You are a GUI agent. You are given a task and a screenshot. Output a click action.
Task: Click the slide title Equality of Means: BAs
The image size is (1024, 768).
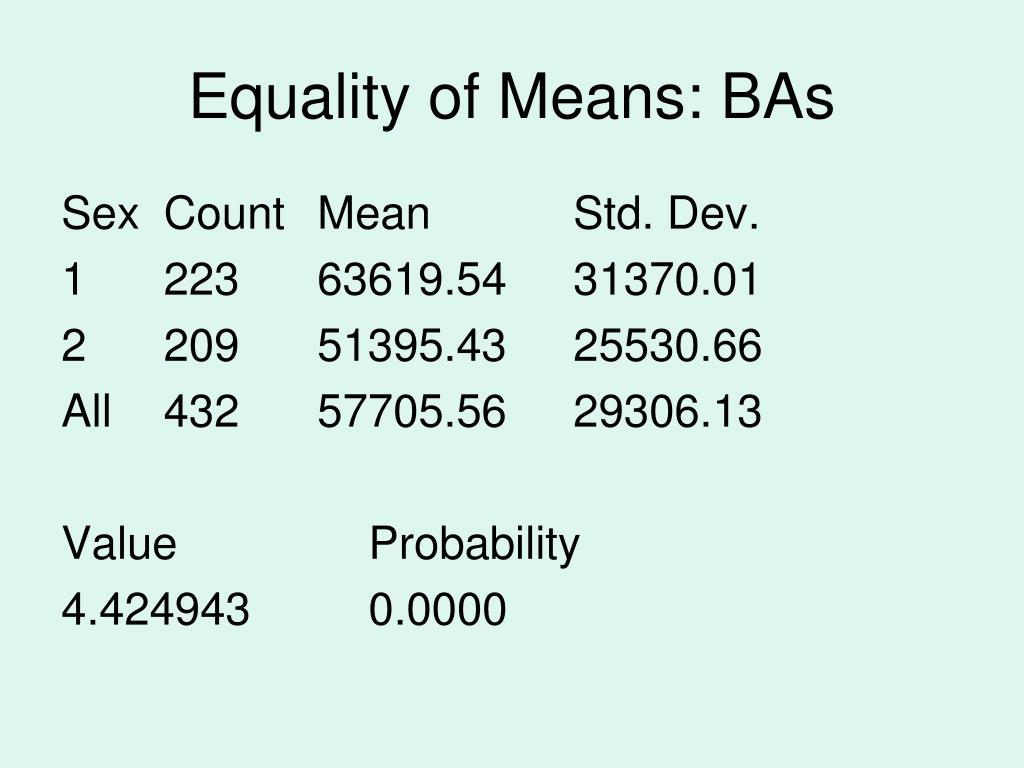point(512,99)
